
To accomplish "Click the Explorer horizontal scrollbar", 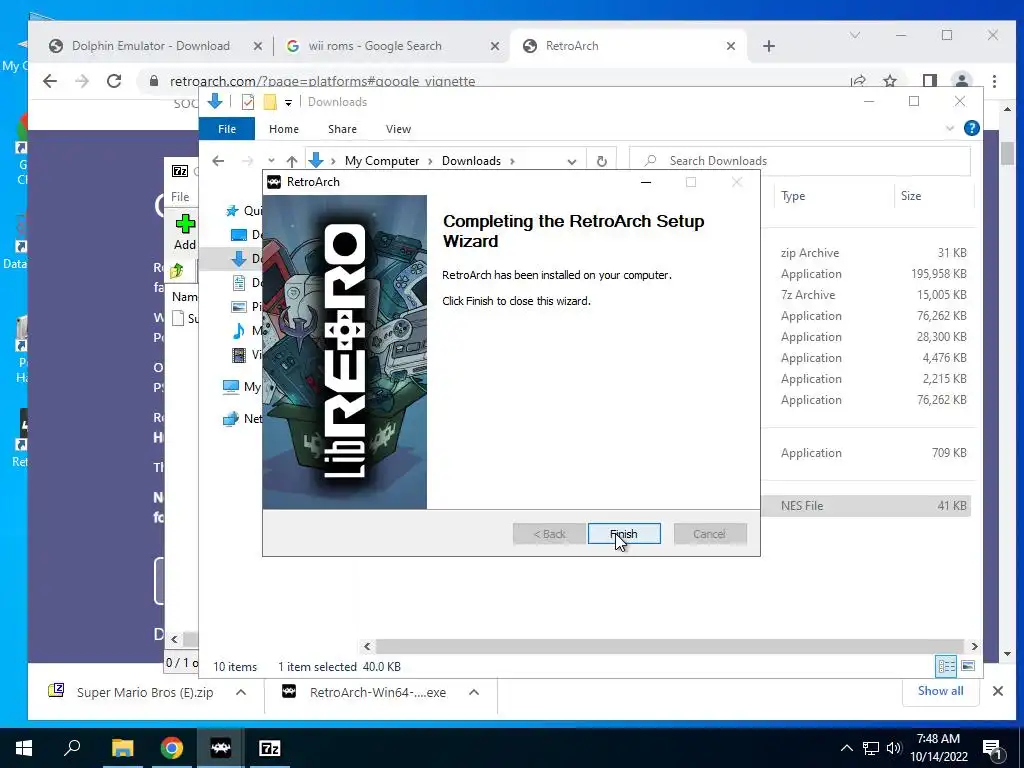I will point(671,646).
